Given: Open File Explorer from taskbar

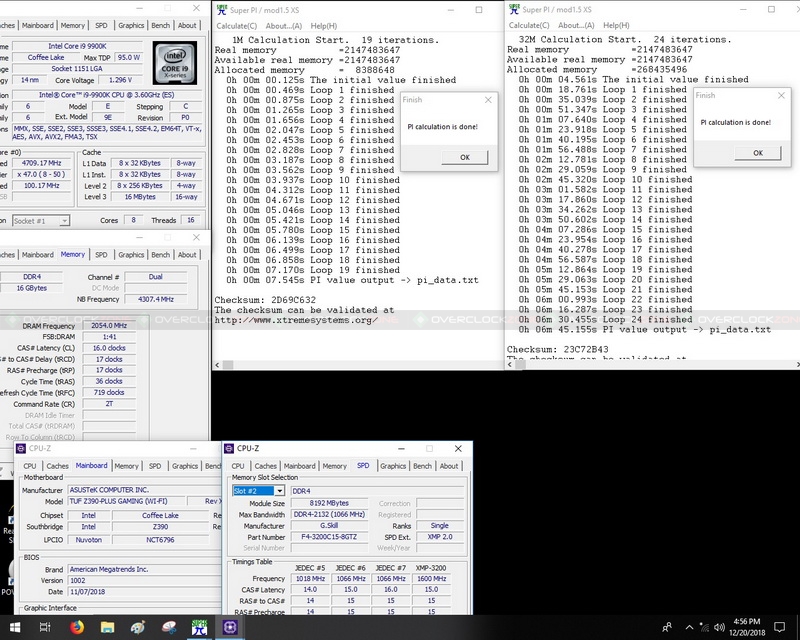Looking at the screenshot, I should [107, 627].
